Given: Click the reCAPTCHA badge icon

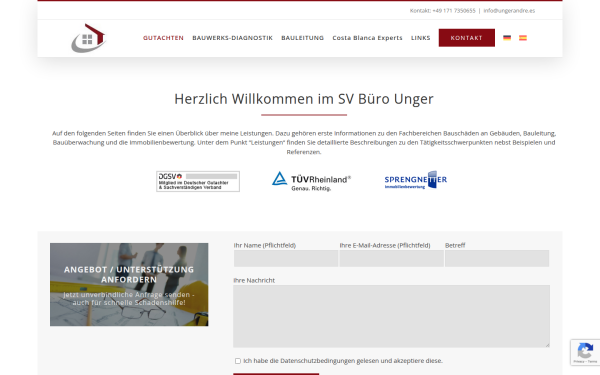Looking at the screenshot, I should (585, 350).
